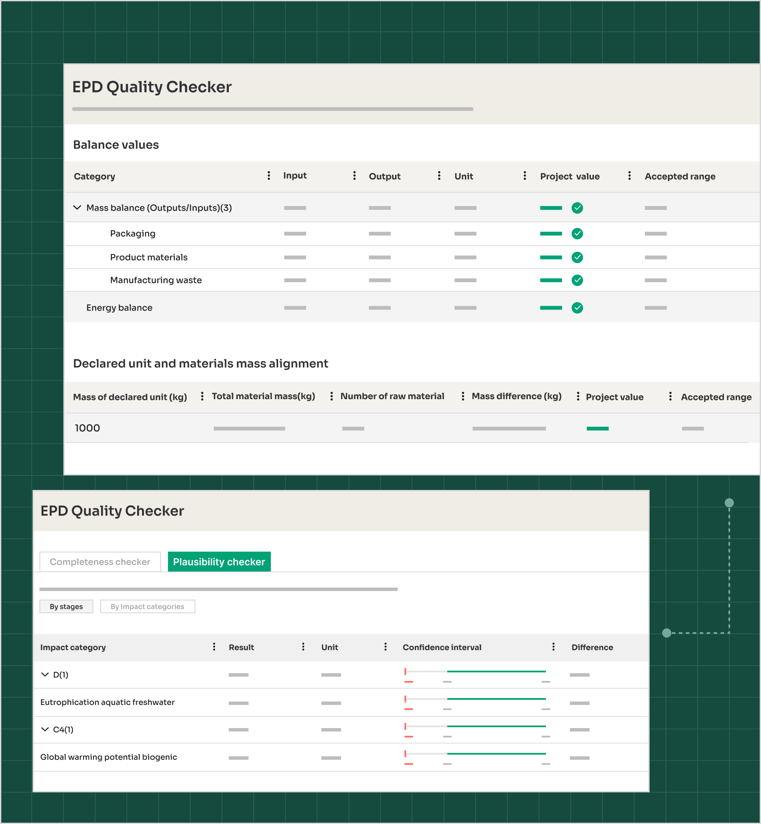This screenshot has height=824, width=761.
Task: Open column menu for Input header
Action: (354, 176)
